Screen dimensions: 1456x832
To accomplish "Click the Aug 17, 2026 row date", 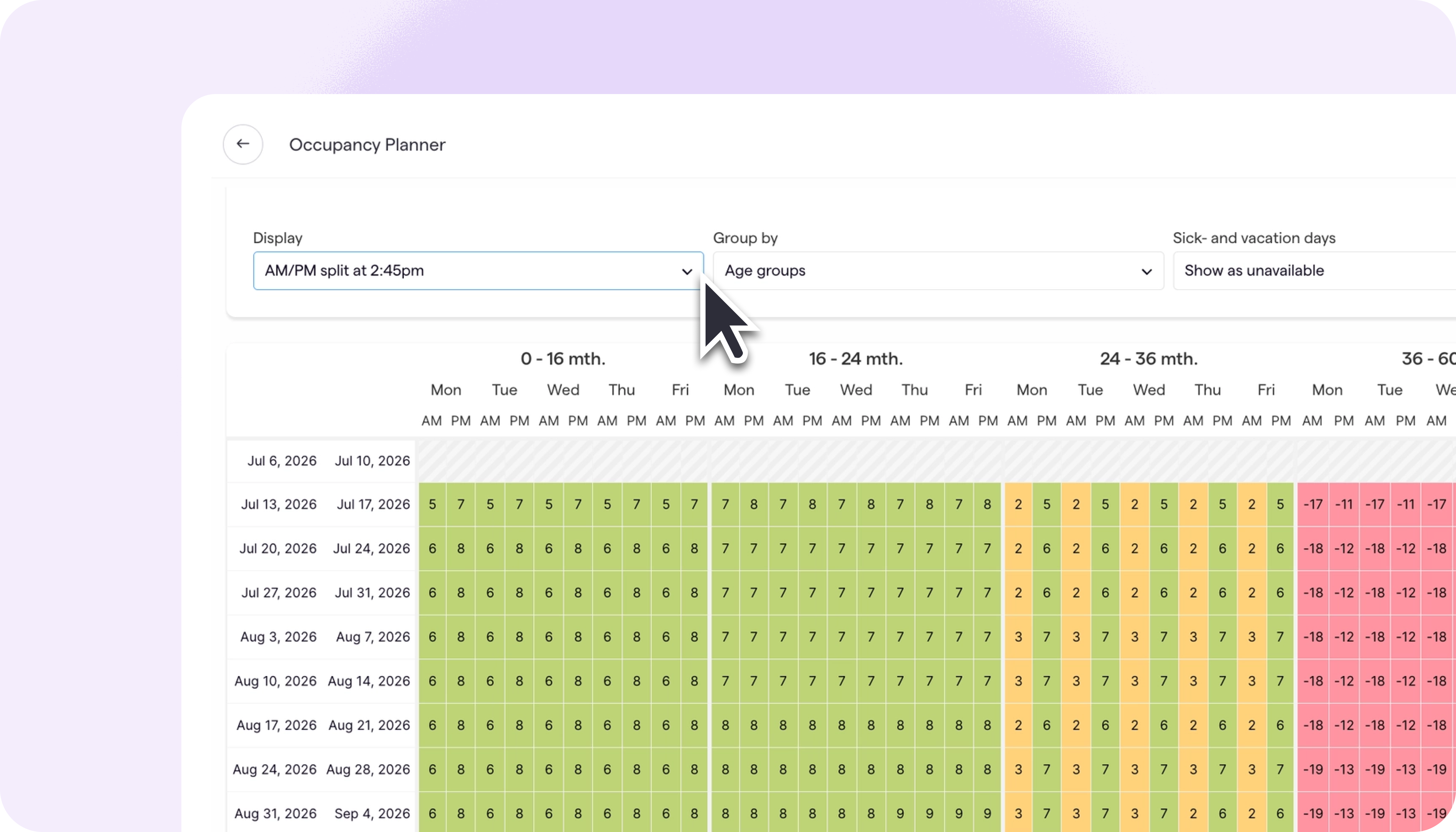I will (276, 725).
